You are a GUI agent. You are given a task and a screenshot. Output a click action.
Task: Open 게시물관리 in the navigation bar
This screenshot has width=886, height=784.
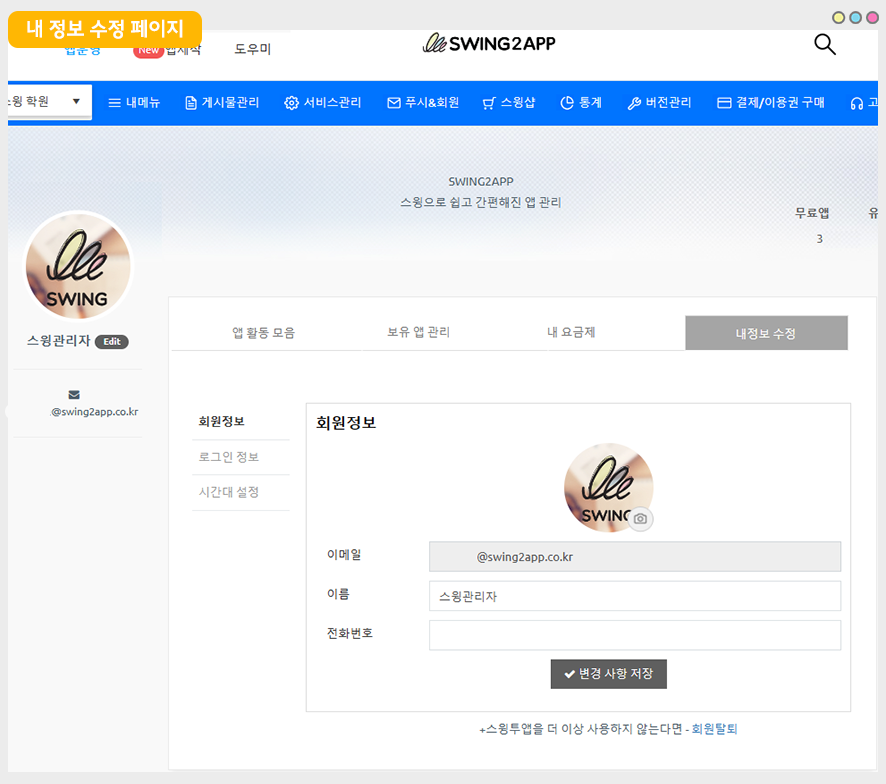pos(222,102)
